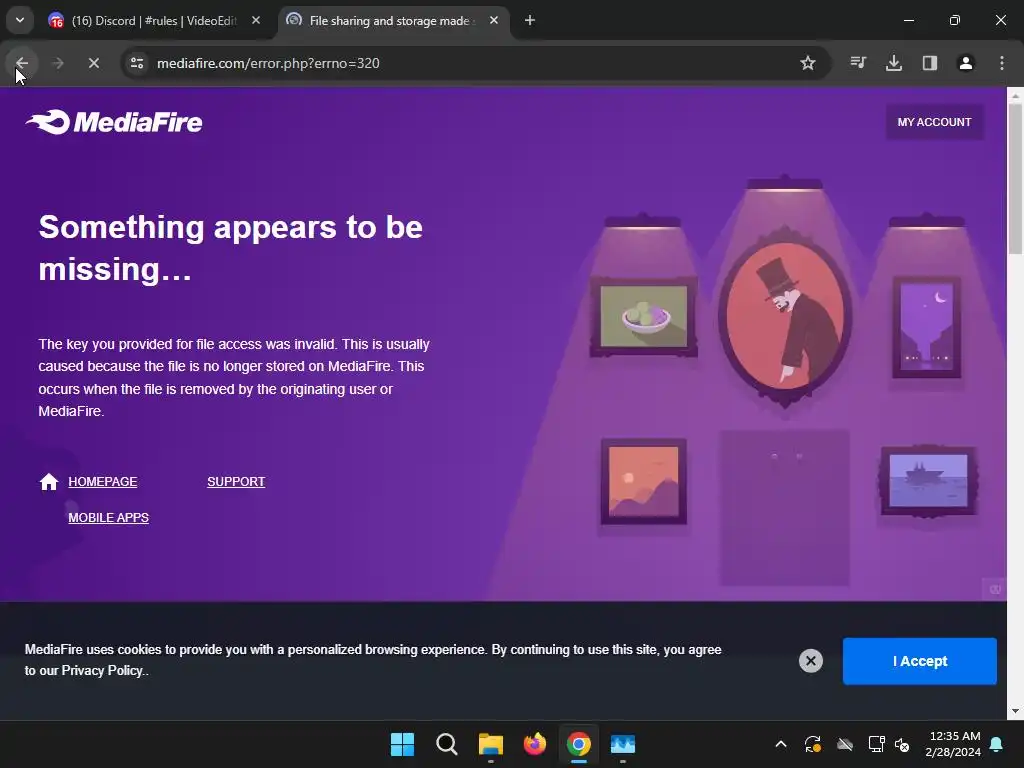This screenshot has height=768, width=1024.
Task: Open the Windows Start menu
Action: [x=402, y=744]
